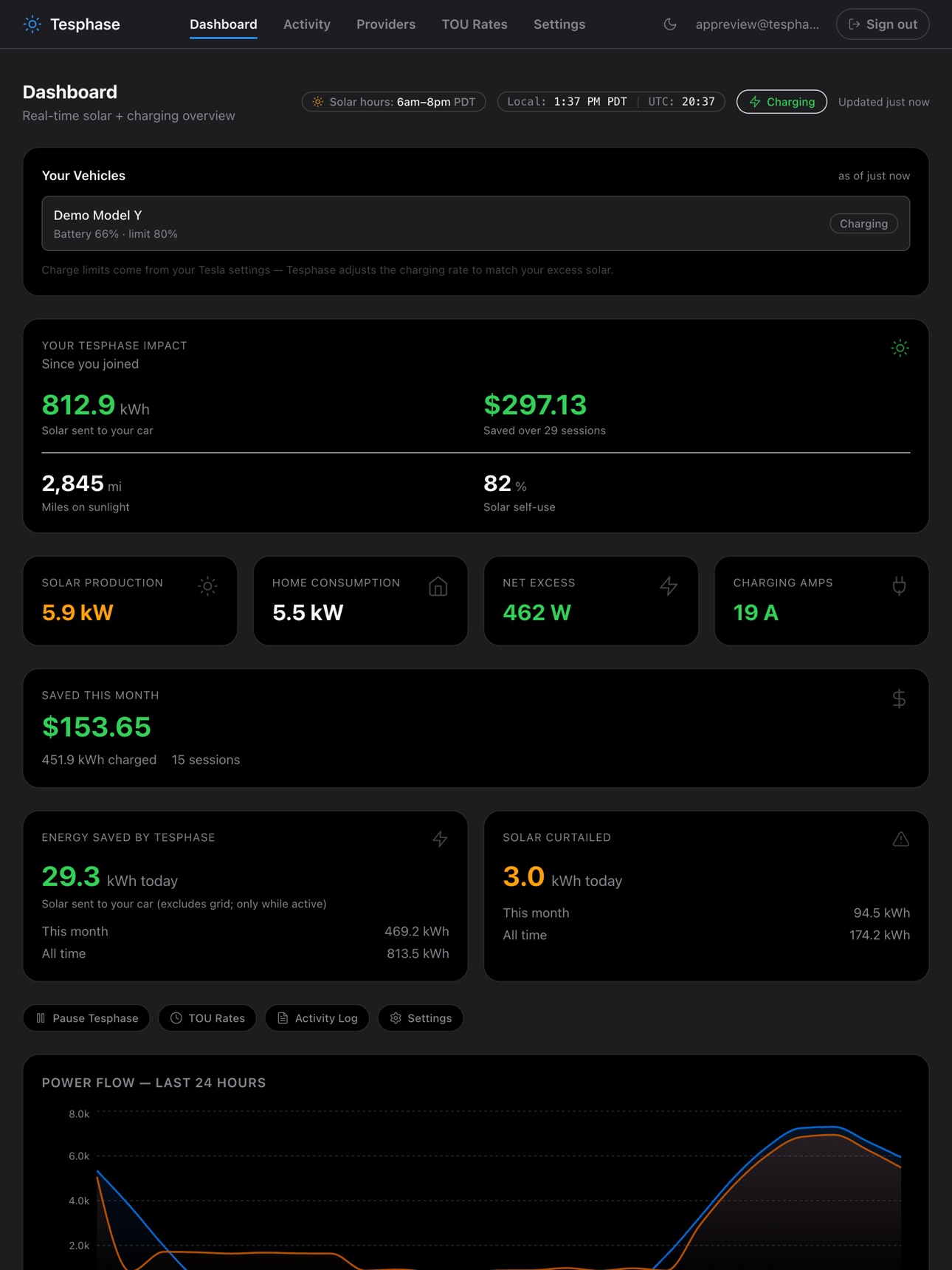Toggle dark mode with the moon icon
This screenshot has height=1270, width=952.
[670, 24]
